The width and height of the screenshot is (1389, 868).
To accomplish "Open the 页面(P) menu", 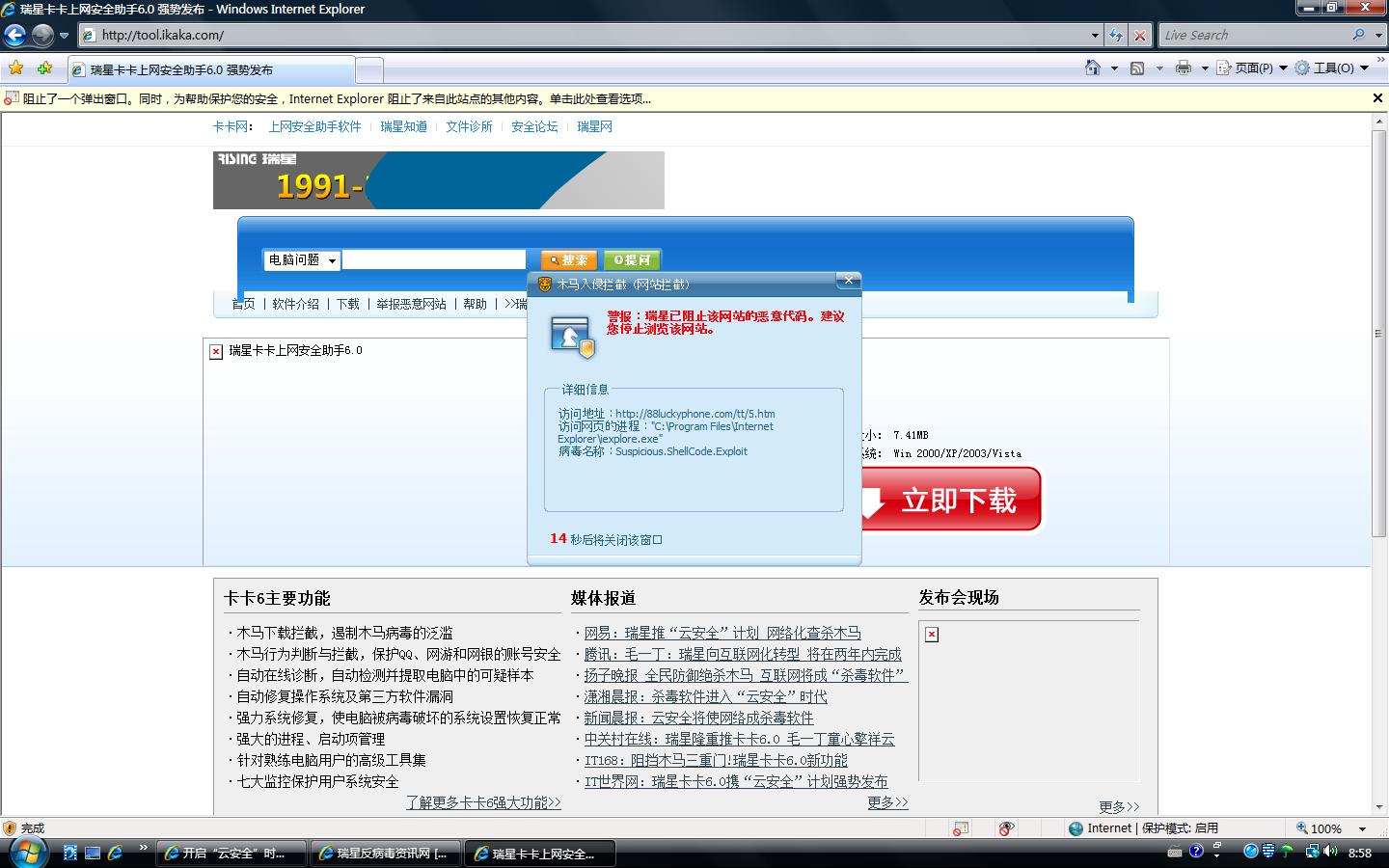I will [x=1251, y=68].
